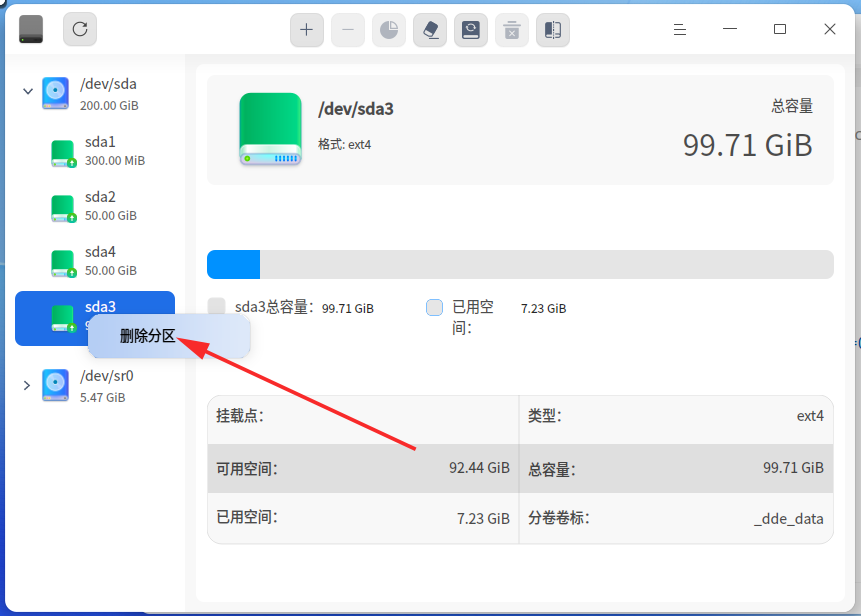Click the large 99.71 GiB capacity value
The height and width of the screenshot is (616, 861).
coord(747,145)
